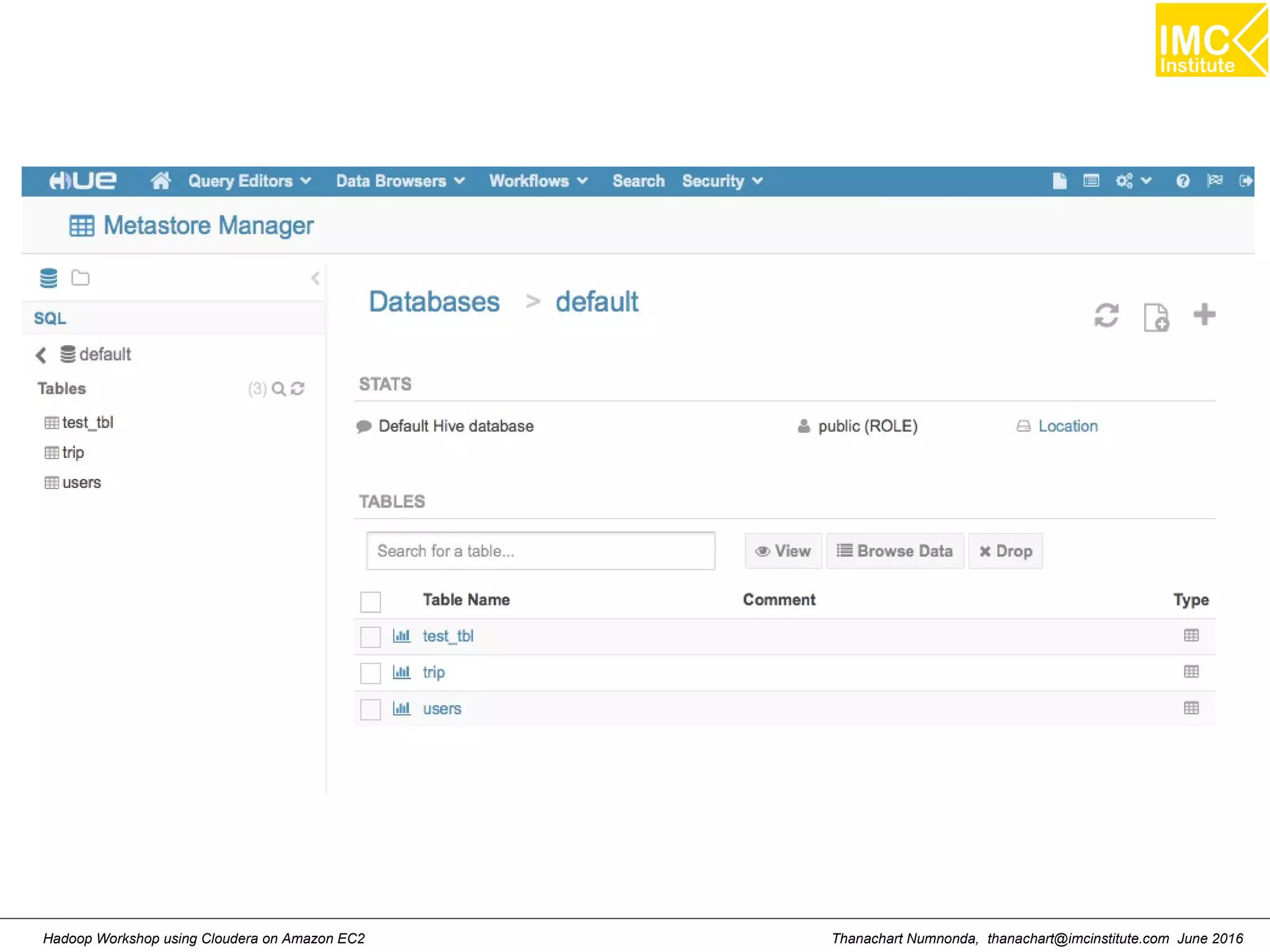
Task: Click the Drop button
Action: click(1005, 551)
